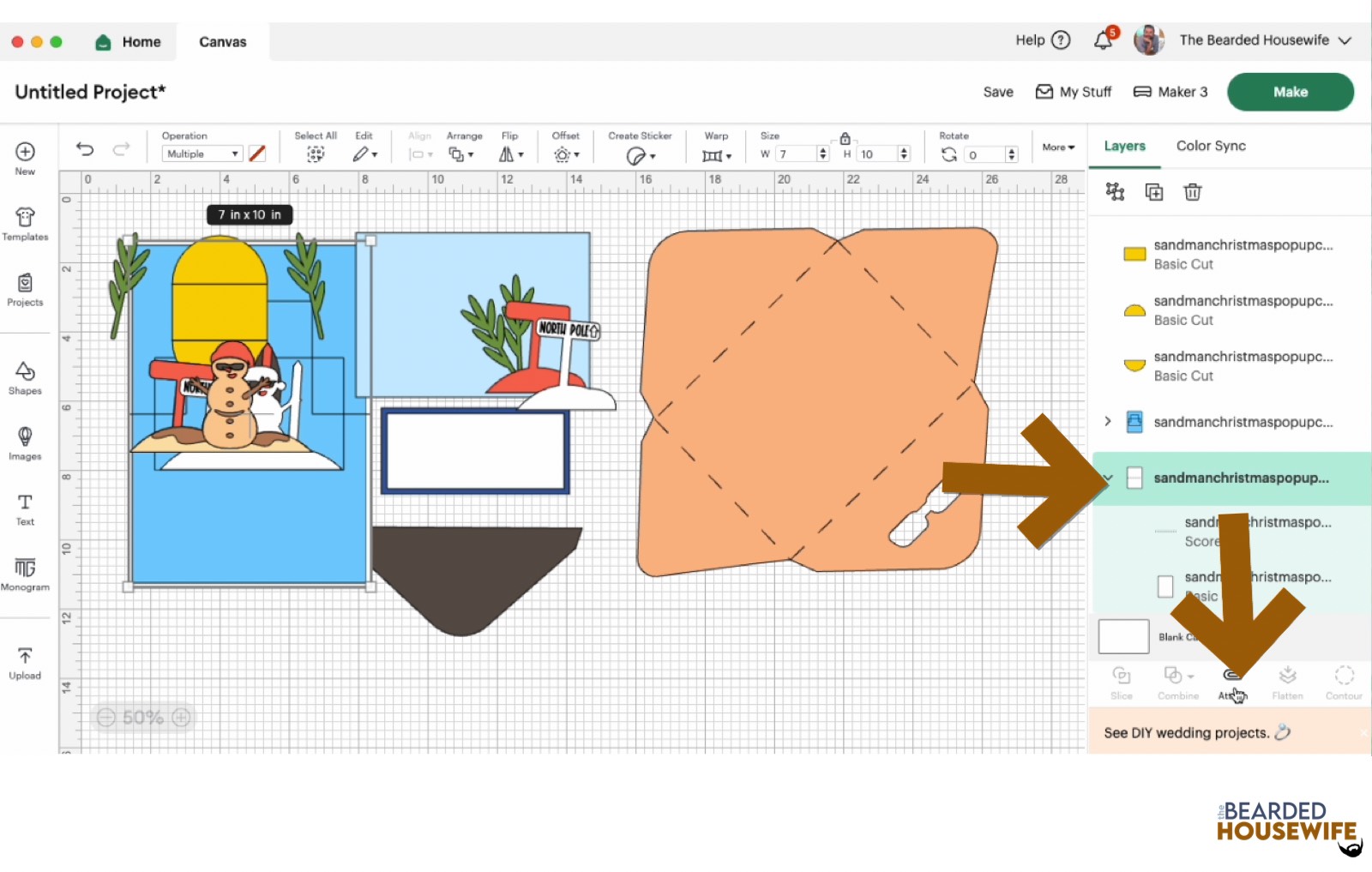The height and width of the screenshot is (872, 1372).
Task: Select the Maker 3 machine
Action: [1170, 92]
